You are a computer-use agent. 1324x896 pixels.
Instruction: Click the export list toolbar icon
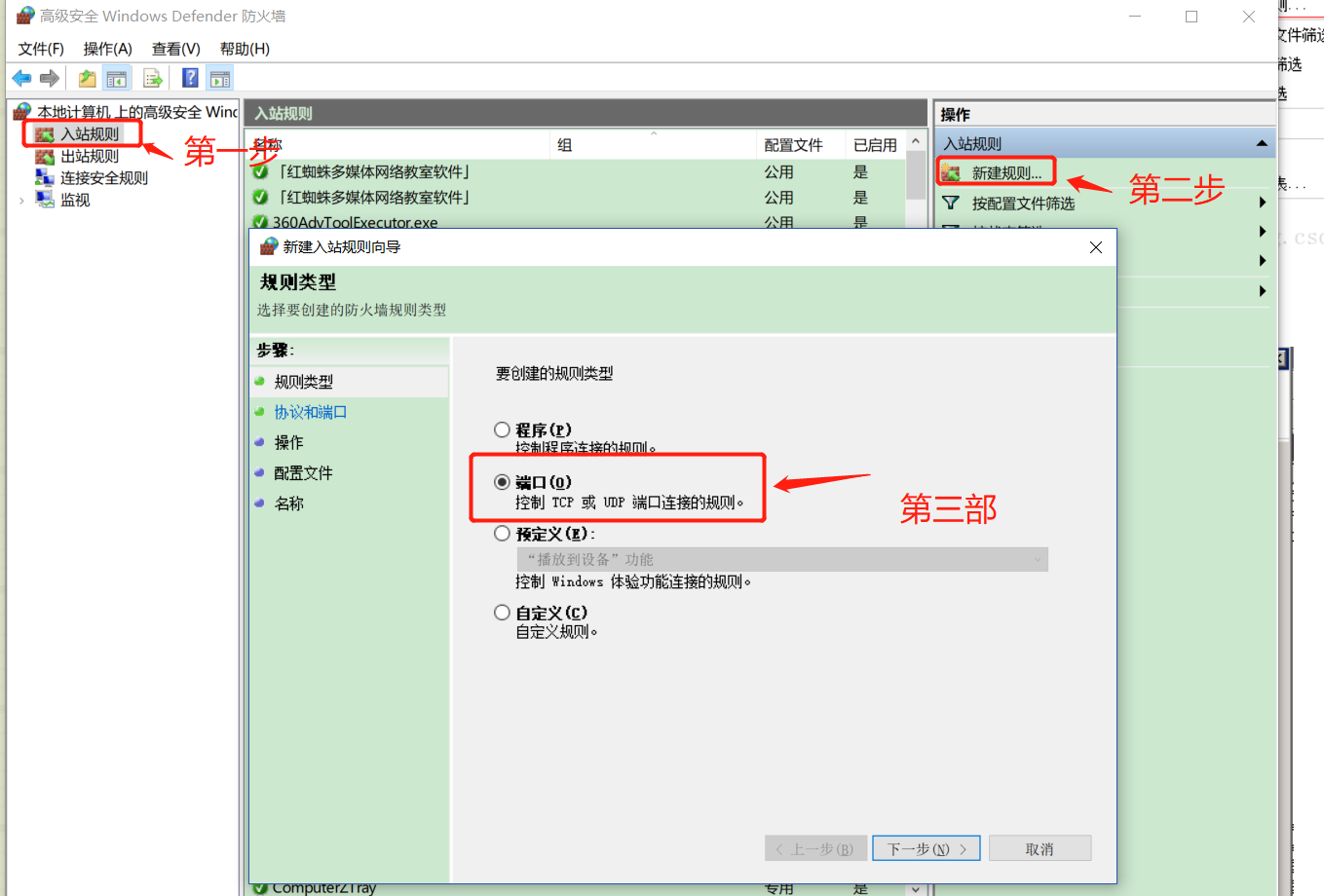point(153,79)
